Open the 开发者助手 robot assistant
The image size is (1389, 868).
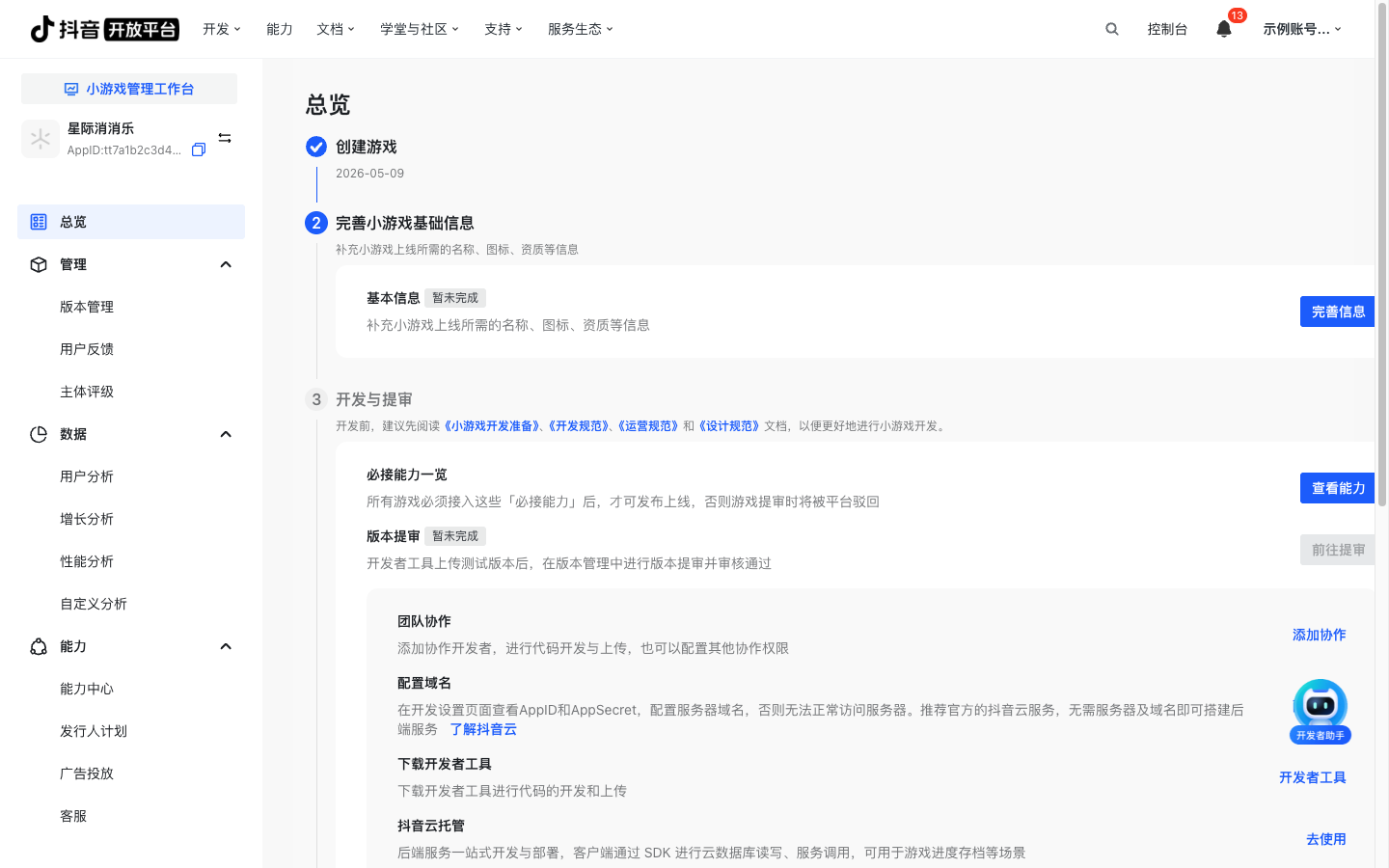1320,712
